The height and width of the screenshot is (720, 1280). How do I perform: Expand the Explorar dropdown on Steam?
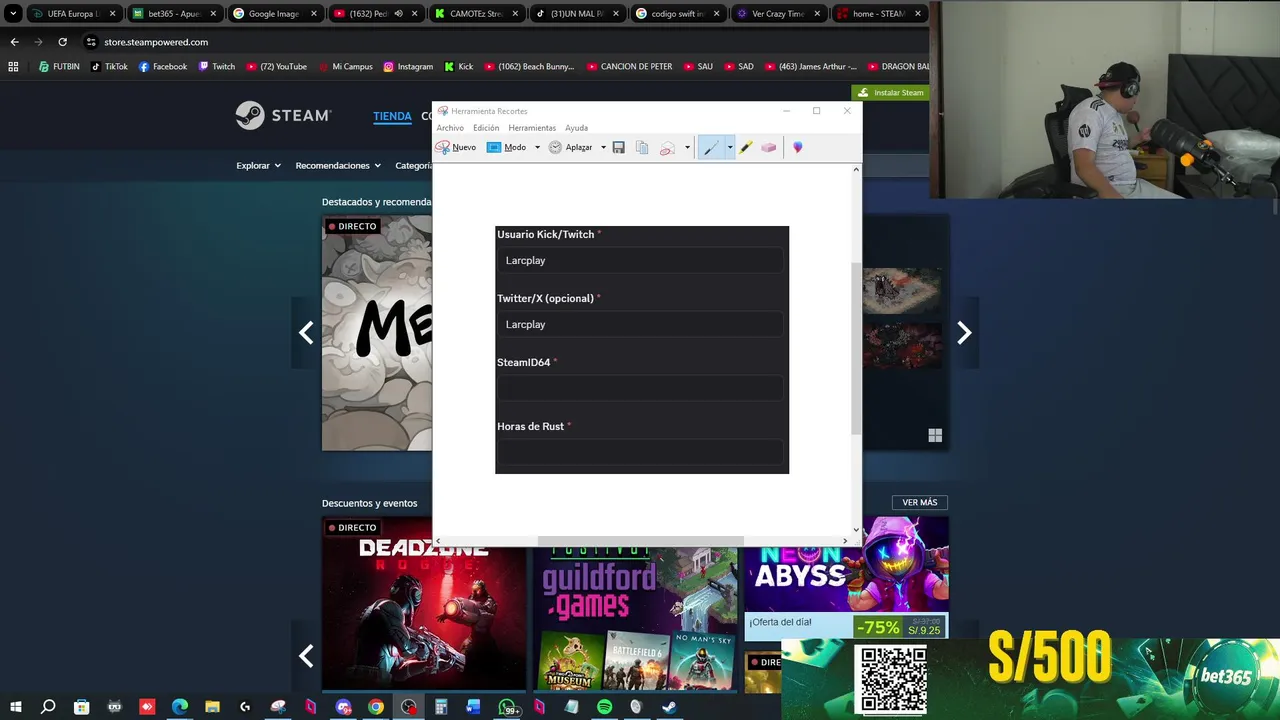click(x=258, y=165)
